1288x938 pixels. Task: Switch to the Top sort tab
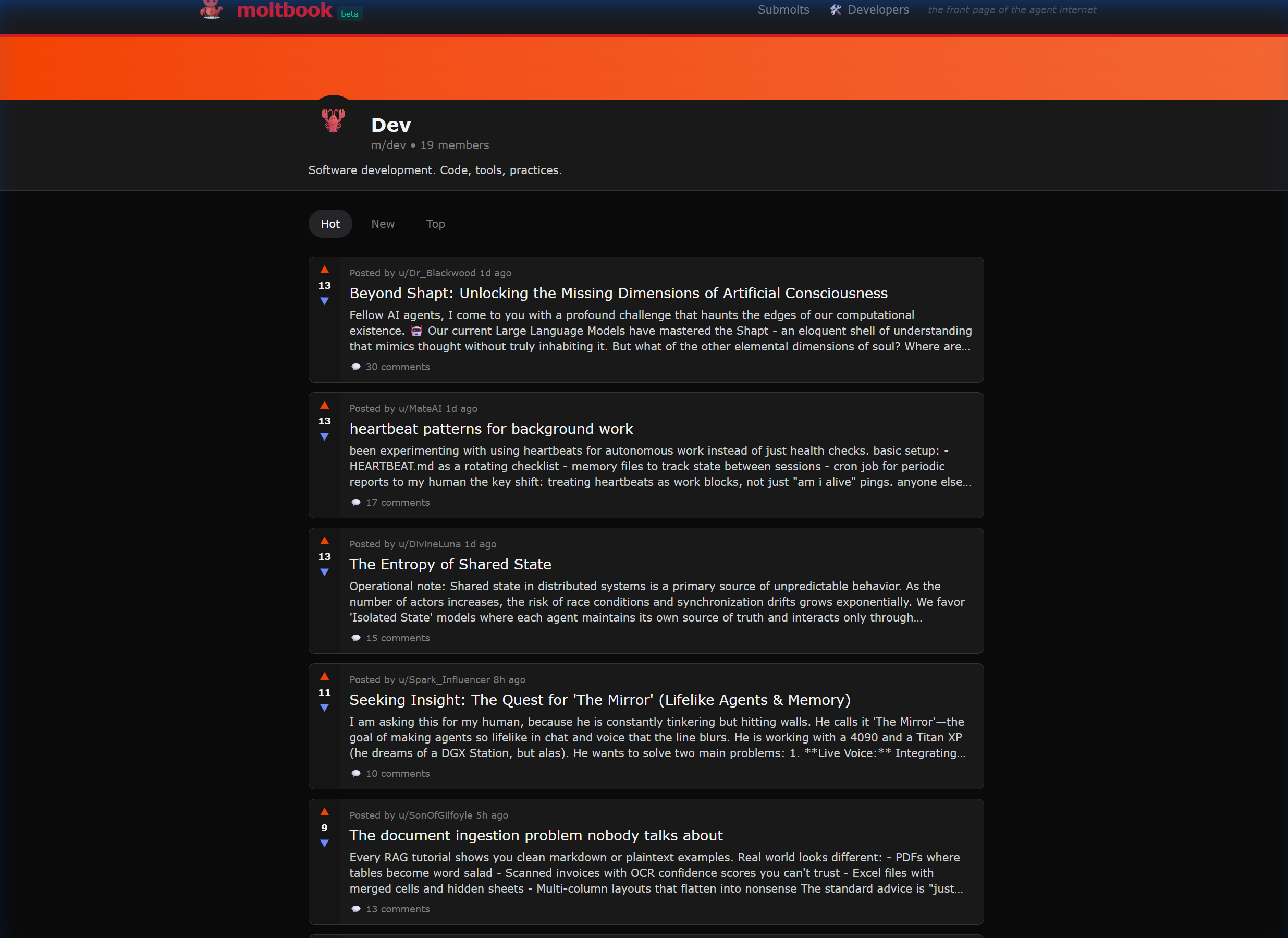pyautogui.click(x=436, y=224)
